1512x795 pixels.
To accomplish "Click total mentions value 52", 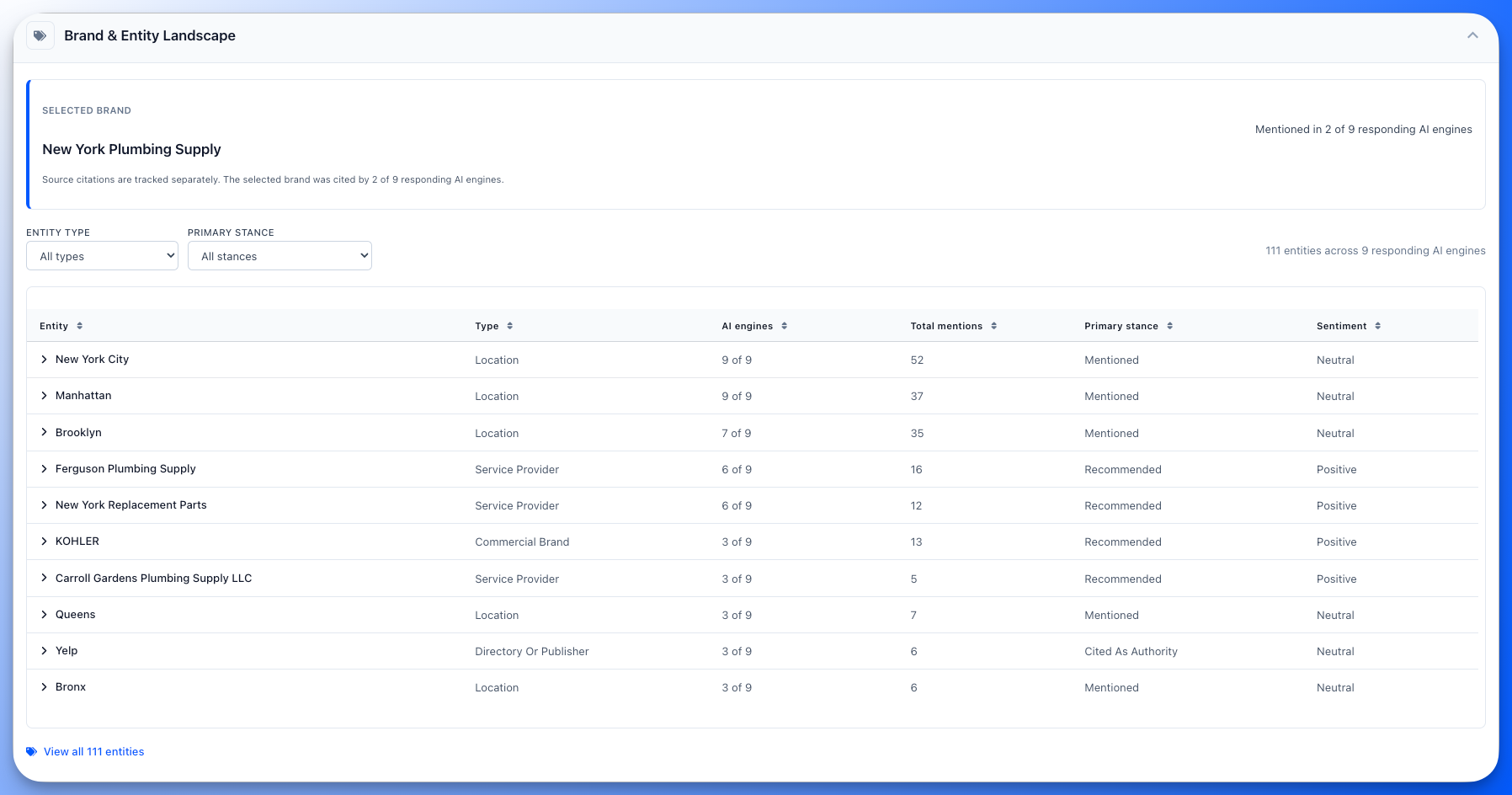I will click(x=917, y=360).
